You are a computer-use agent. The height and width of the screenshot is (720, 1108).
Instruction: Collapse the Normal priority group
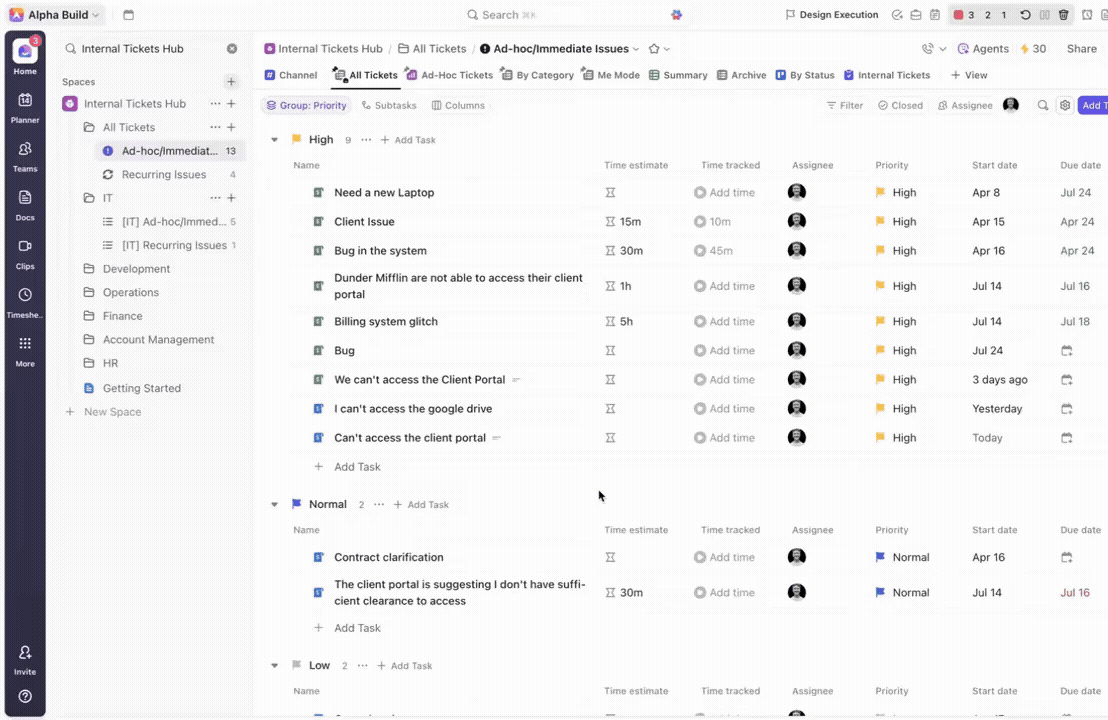[x=275, y=505]
